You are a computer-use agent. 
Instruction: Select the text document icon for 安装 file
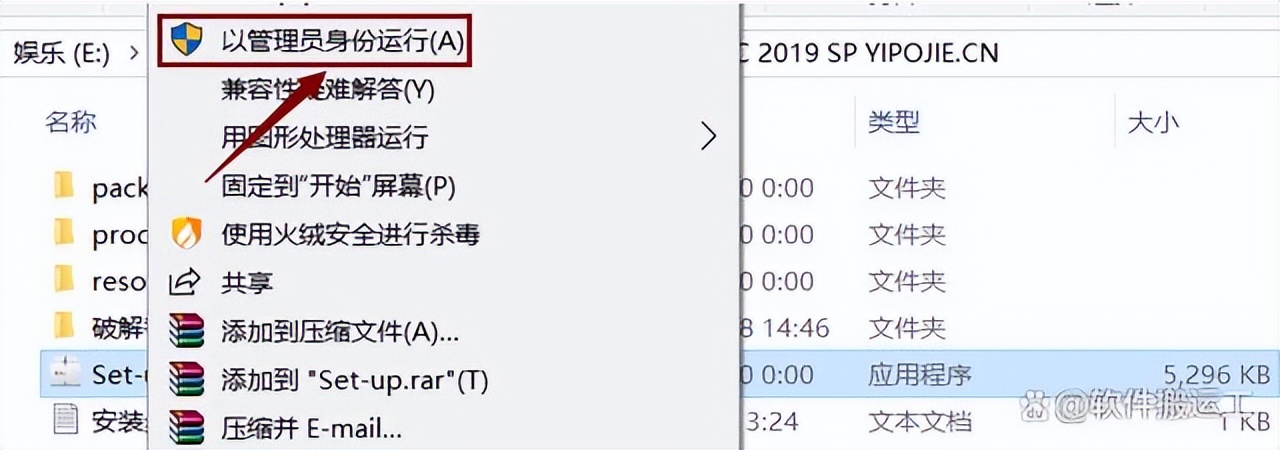[x=64, y=421]
